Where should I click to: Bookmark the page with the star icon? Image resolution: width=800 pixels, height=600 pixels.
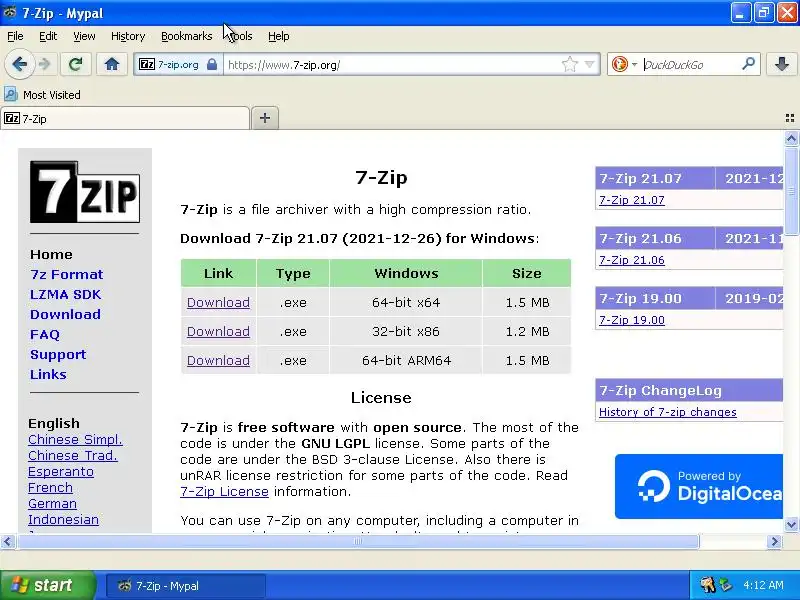coord(569,64)
